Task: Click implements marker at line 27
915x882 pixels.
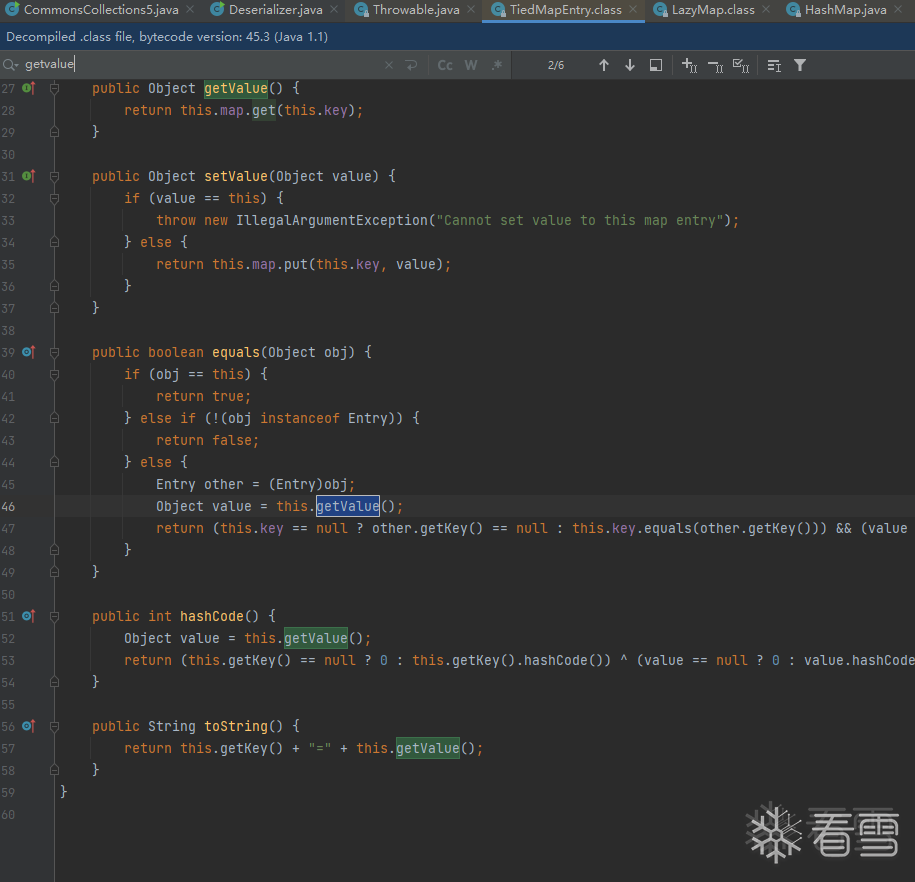Action: click(28, 88)
